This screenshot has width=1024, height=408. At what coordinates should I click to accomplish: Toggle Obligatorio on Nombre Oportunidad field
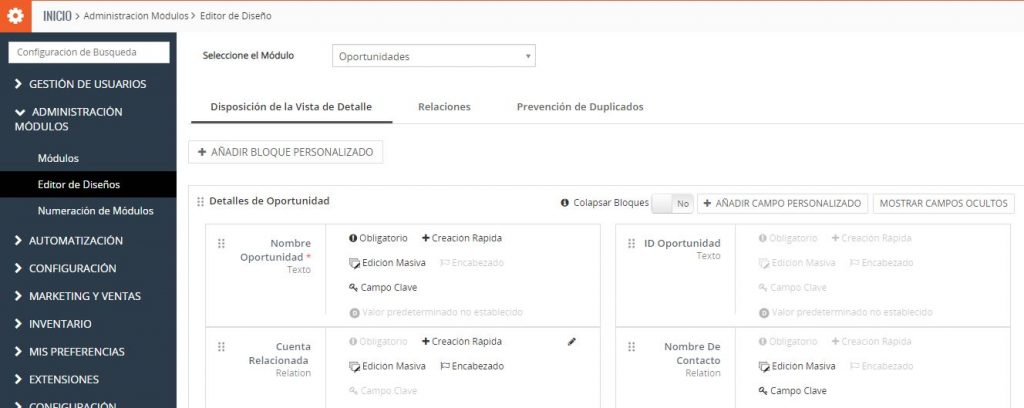click(x=378, y=238)
